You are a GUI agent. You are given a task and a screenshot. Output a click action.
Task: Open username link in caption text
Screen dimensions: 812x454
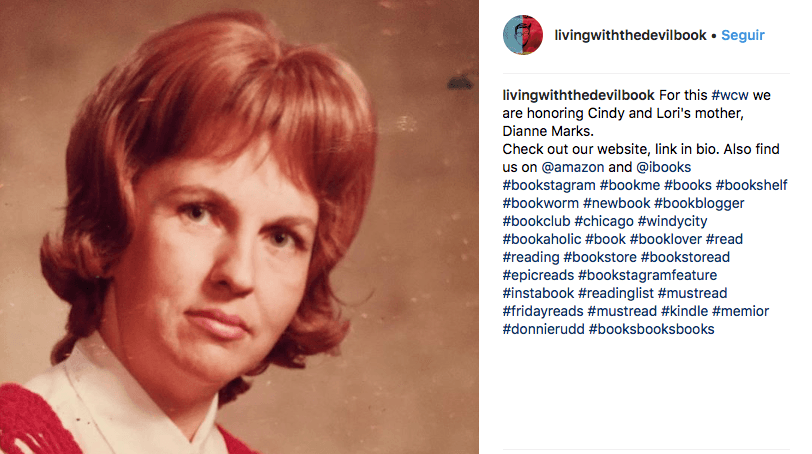(x=578, y=95)
